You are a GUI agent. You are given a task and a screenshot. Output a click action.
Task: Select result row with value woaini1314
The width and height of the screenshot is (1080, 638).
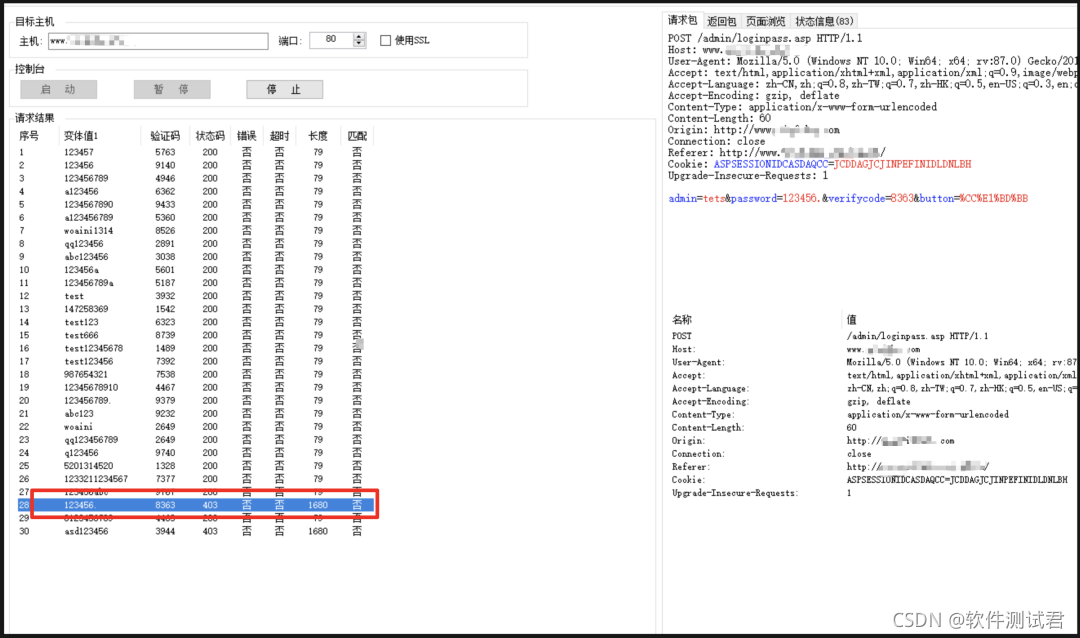coord(196,231)
